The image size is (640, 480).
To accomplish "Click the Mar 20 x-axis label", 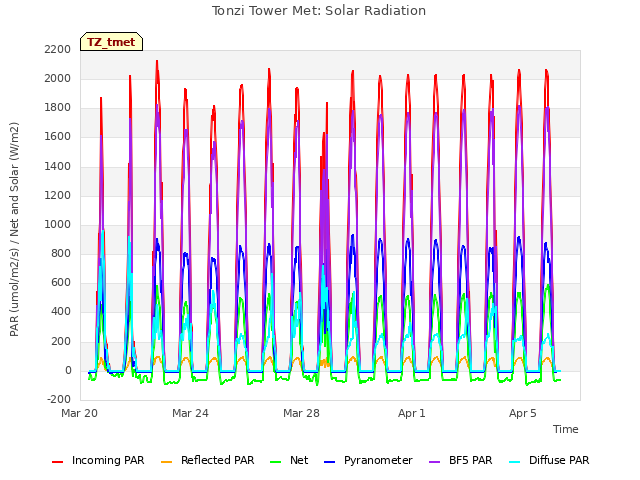I will [x=80, y=413].
